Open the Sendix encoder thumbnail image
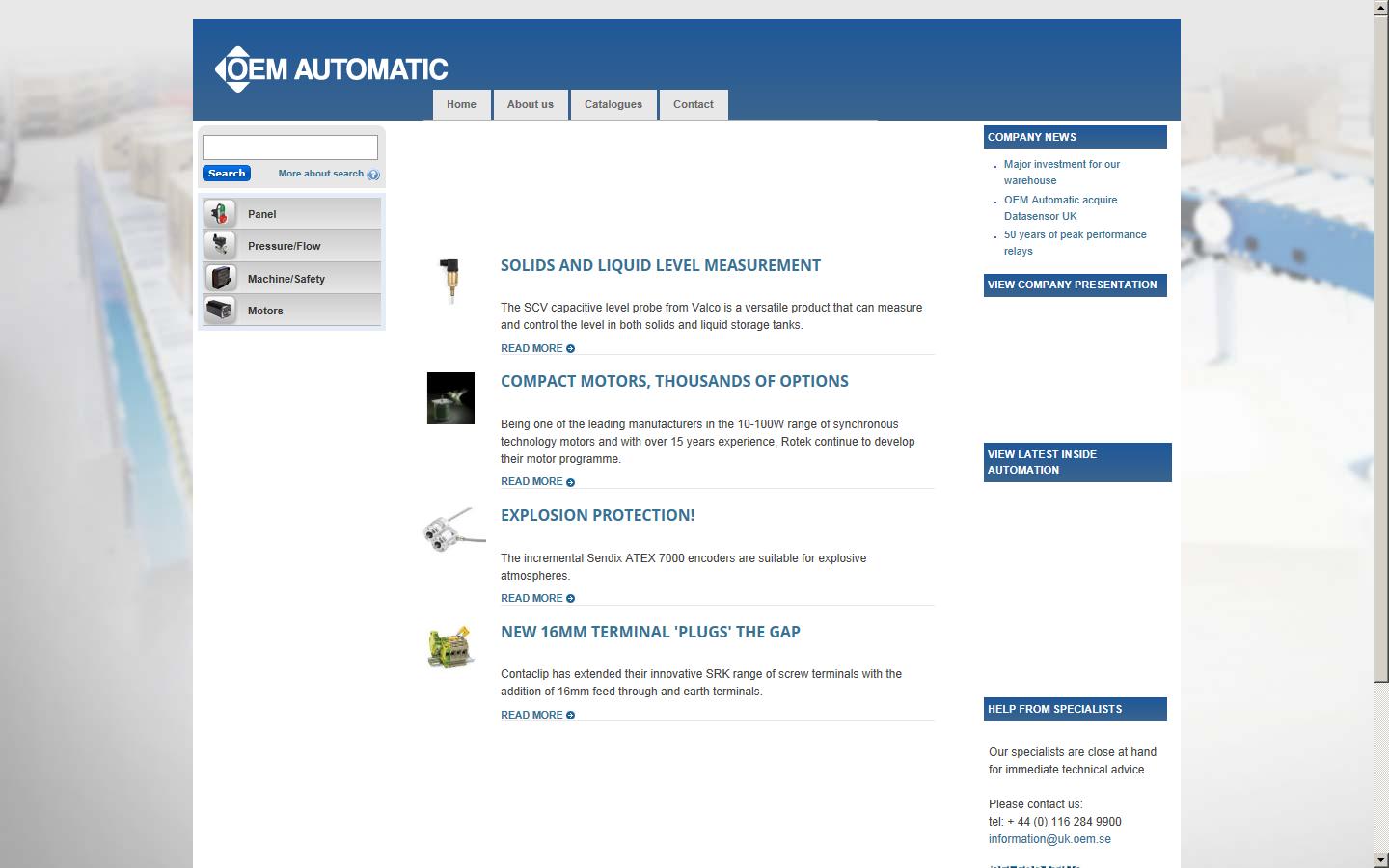This screenshot has width=1389, height=868. 453,529
